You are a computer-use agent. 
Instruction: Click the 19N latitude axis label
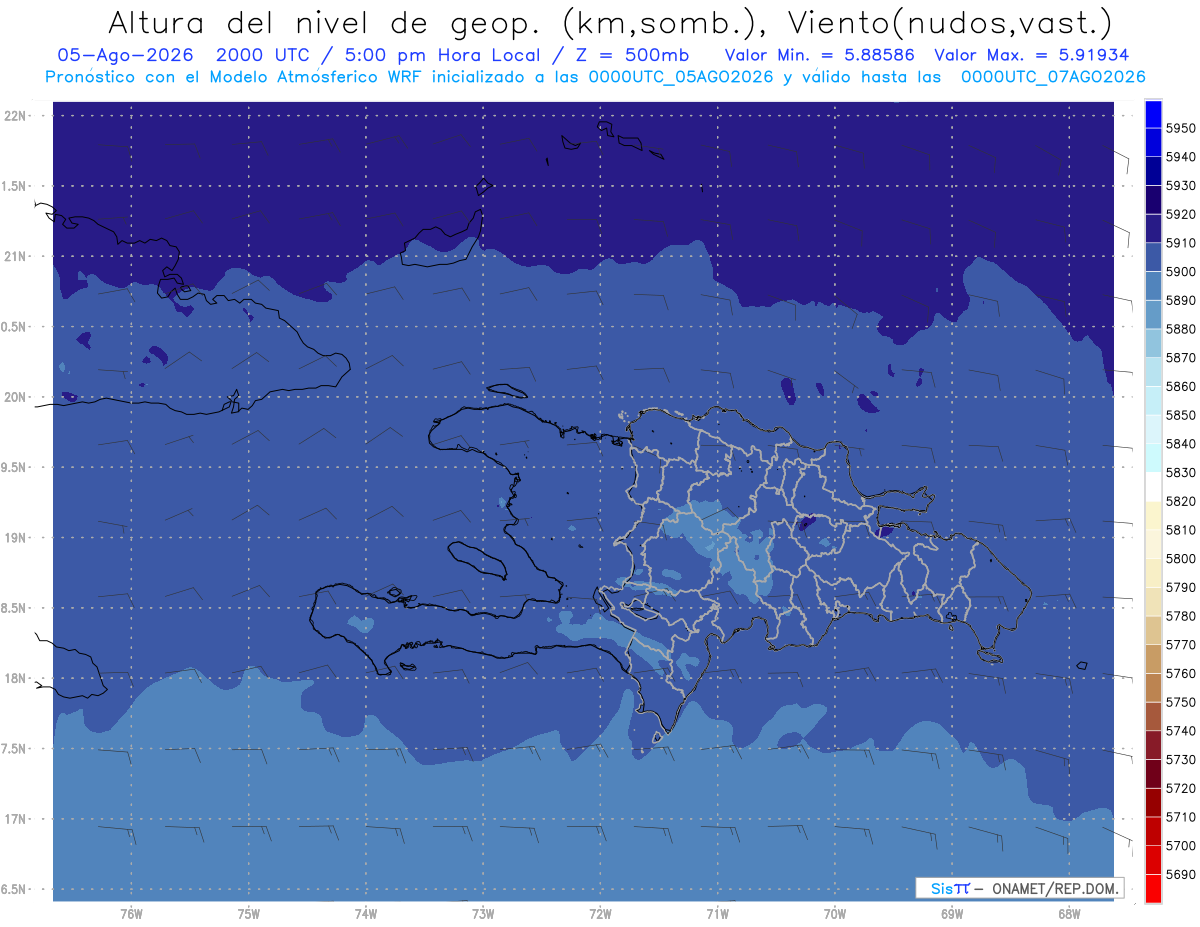(x=16, y=537)
